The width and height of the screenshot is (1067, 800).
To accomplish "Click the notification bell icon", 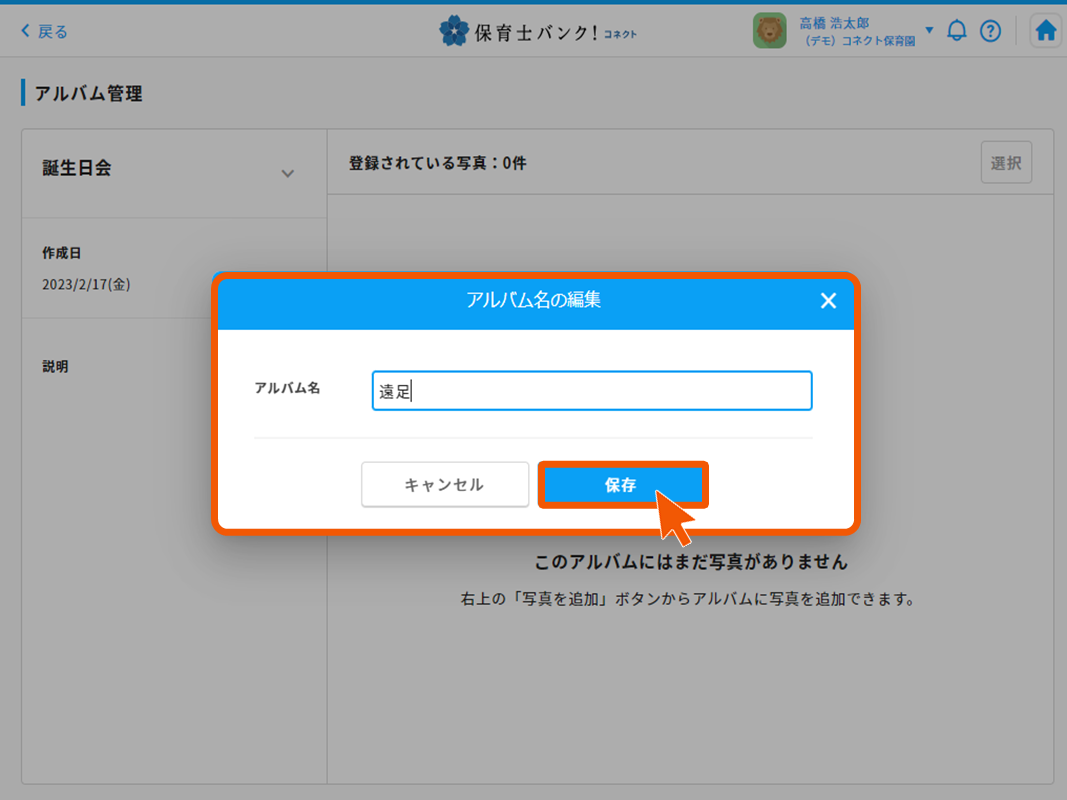I will tap(956, 30).
